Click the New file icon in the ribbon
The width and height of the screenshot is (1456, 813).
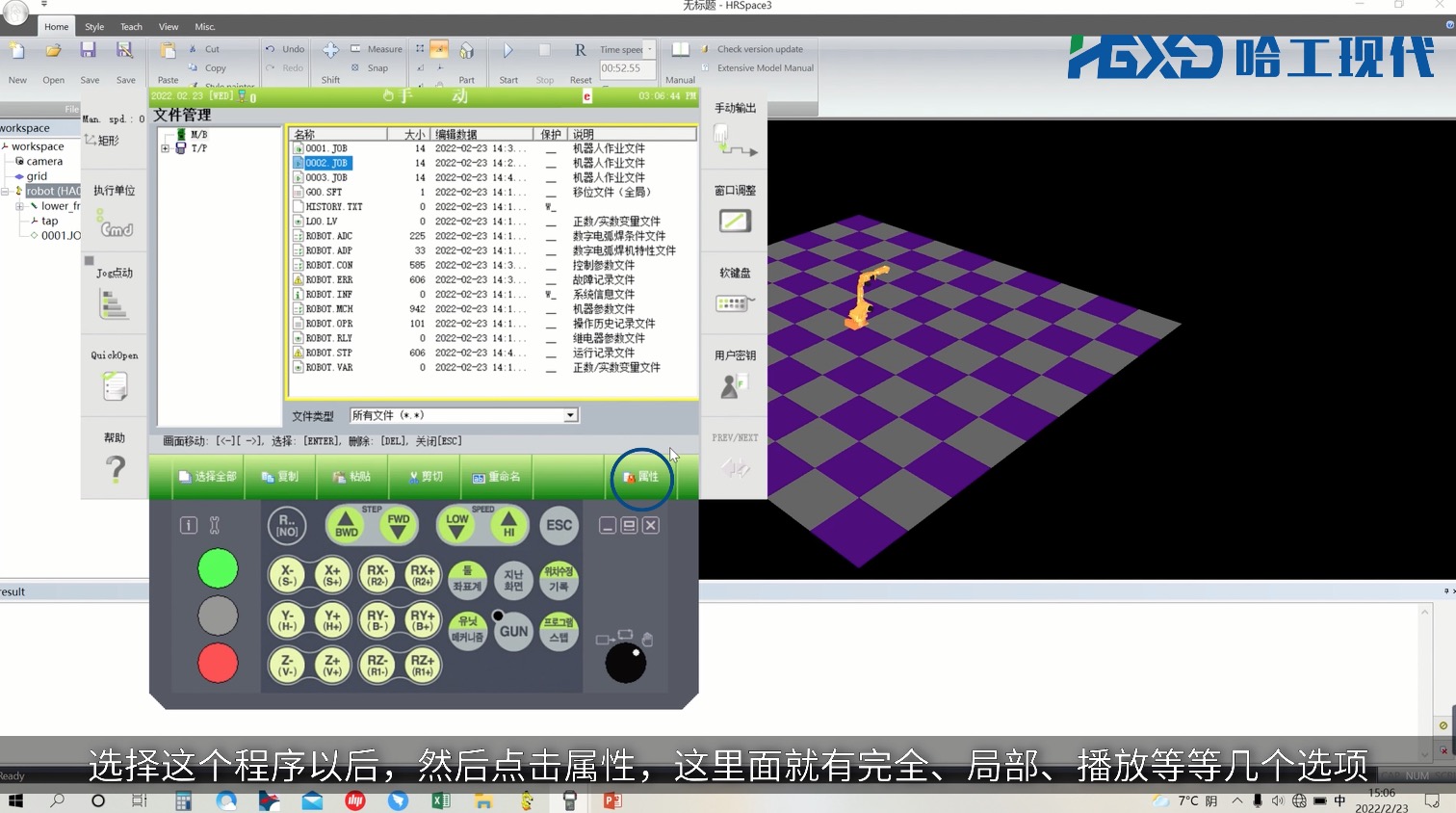coord(17,51)
